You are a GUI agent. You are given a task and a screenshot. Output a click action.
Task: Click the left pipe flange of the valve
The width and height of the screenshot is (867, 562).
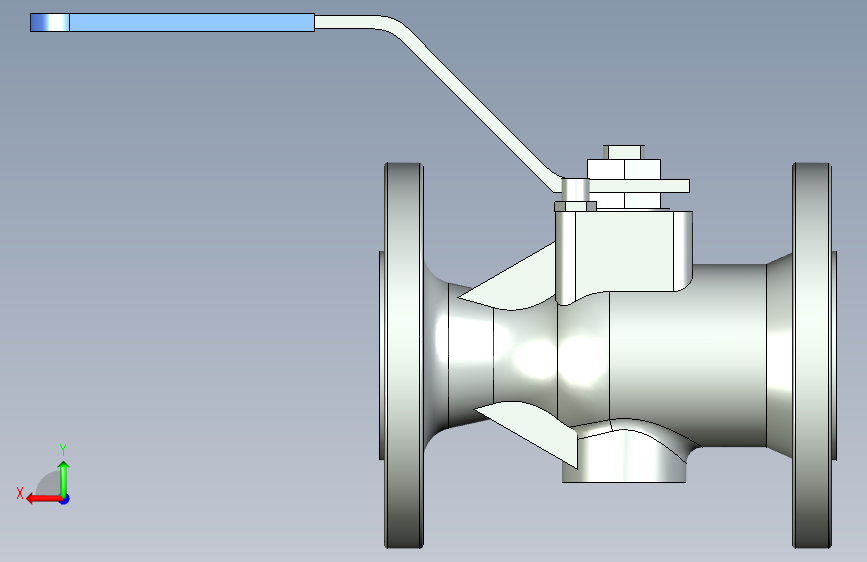pyautogui.click(x=404, y=355)
